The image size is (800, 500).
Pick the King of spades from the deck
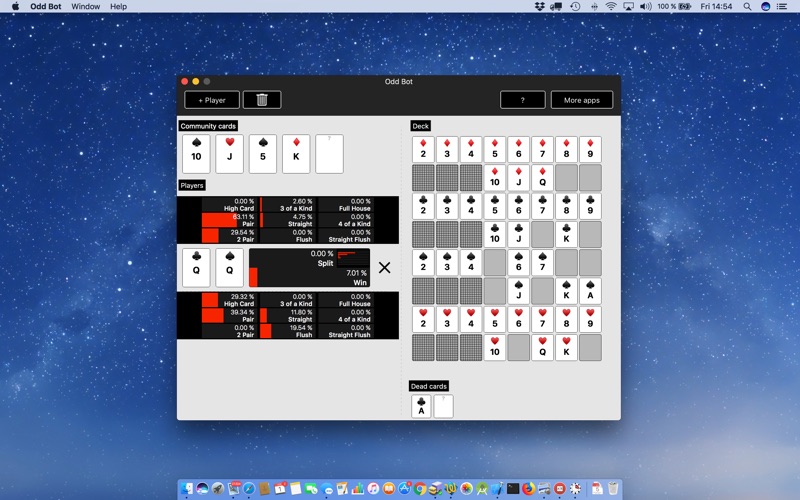(x=566, y=291)
